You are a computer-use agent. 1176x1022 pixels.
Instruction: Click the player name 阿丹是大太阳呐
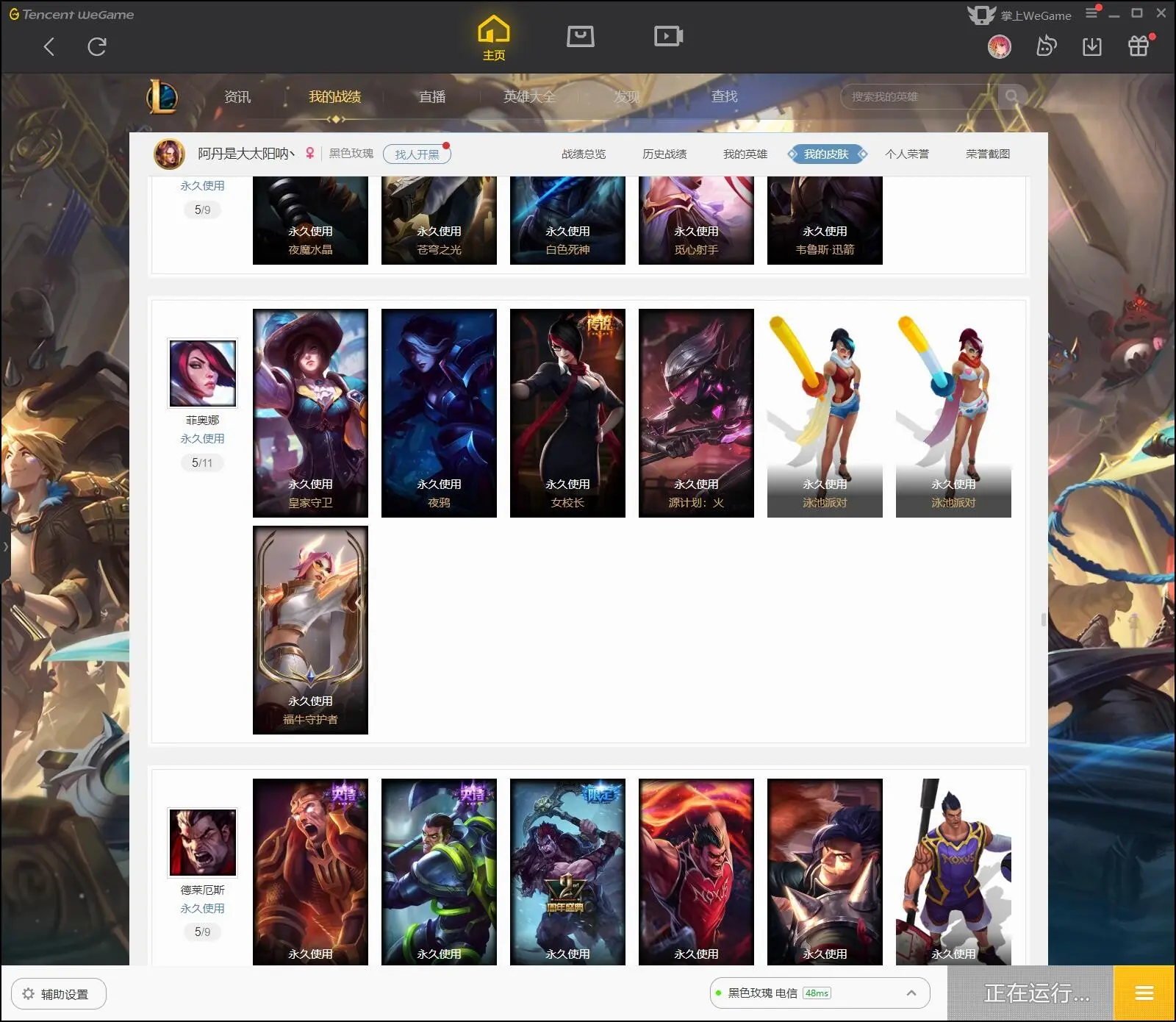246,154
